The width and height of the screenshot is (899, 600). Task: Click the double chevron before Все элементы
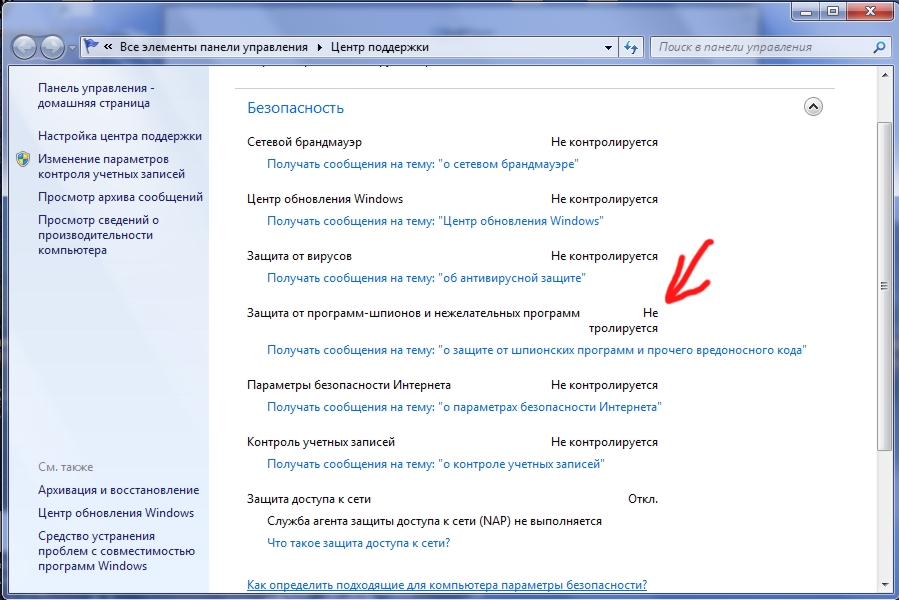tap(108, 47)
